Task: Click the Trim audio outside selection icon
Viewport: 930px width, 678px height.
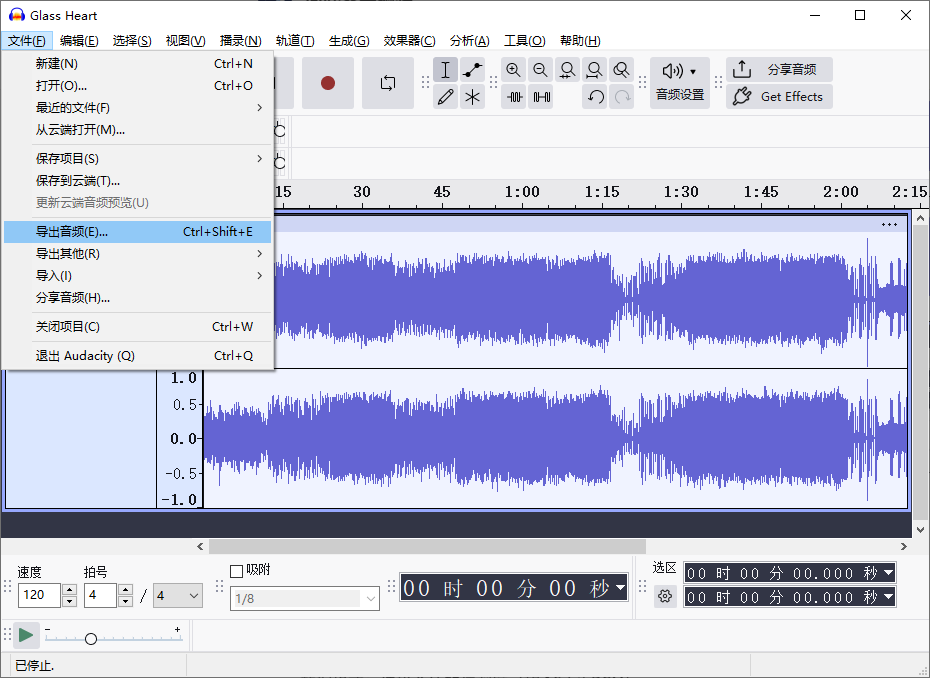Action: (x=514, y=97)
